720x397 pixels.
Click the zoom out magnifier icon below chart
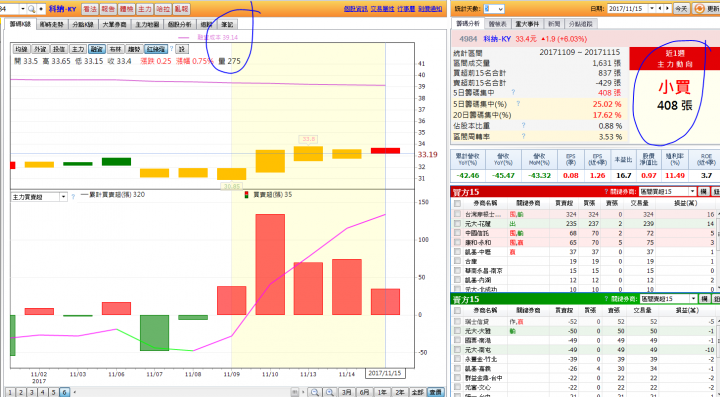point(315,392)
